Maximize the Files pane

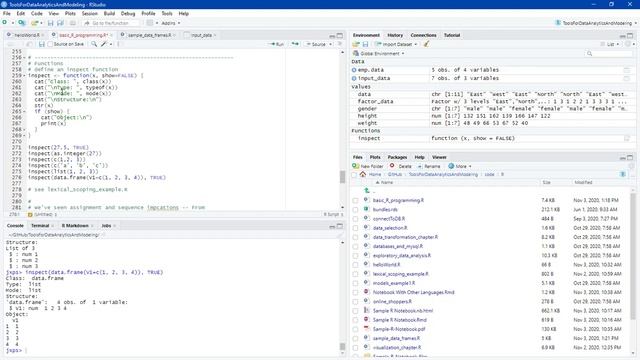pos(630,158)
